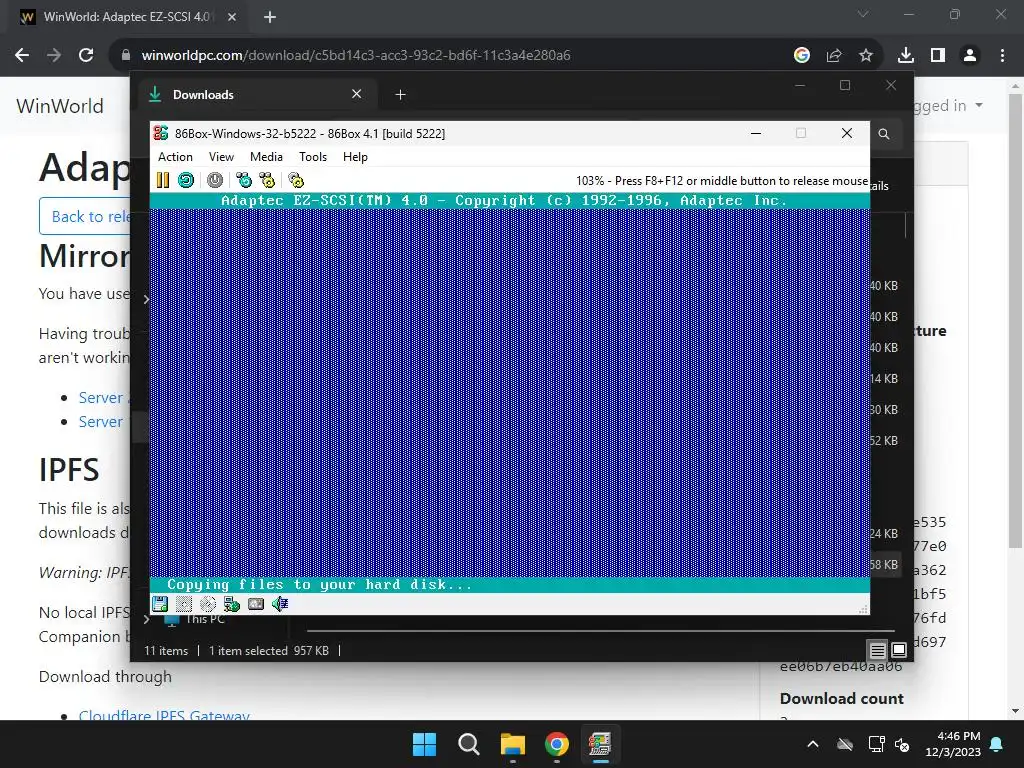Open Chrome's three-dot menu
Viewport: 1024px width, 768px height.
click(1002, 56)
